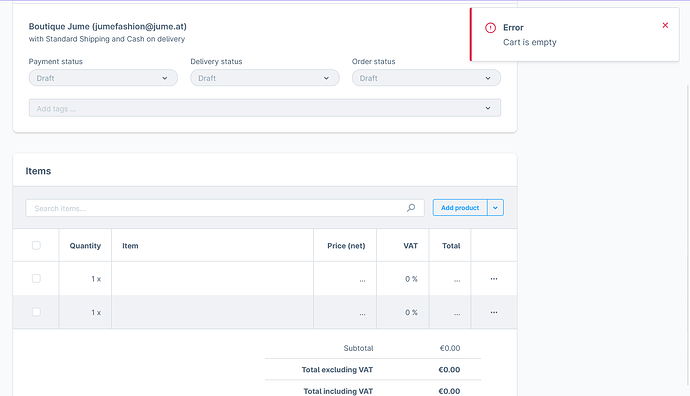Screen dimensions: 690x396
Task: Expand the Add tags selector
Action: pyautogui.click(x=265, y=108)
